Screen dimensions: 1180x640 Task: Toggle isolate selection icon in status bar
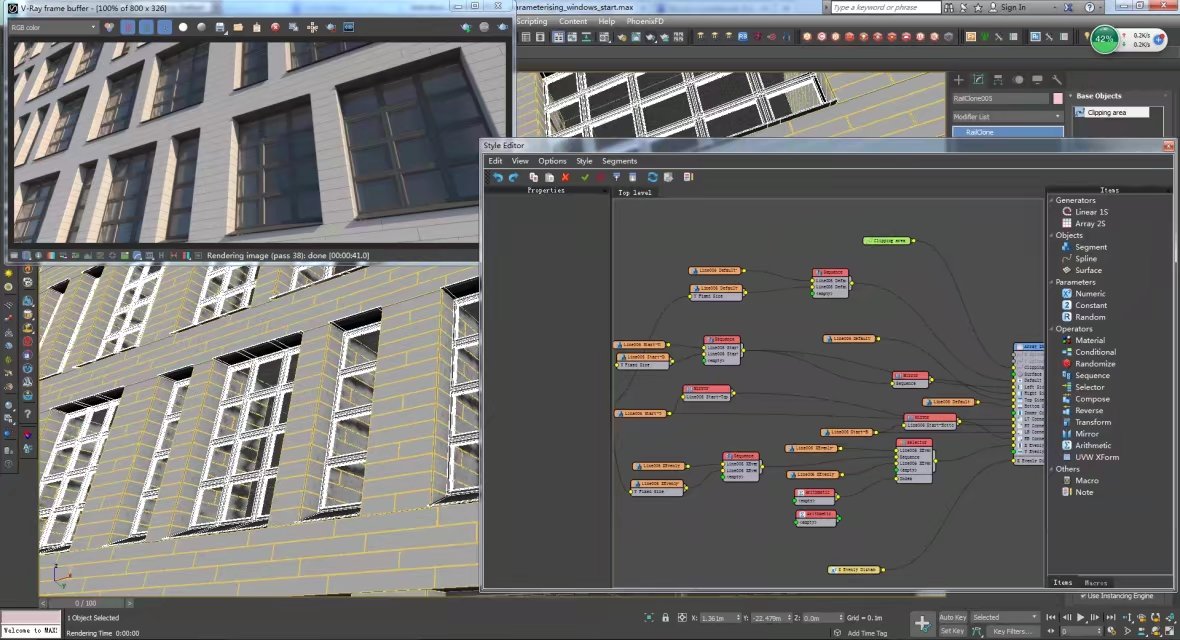click(x=649, y=617)
